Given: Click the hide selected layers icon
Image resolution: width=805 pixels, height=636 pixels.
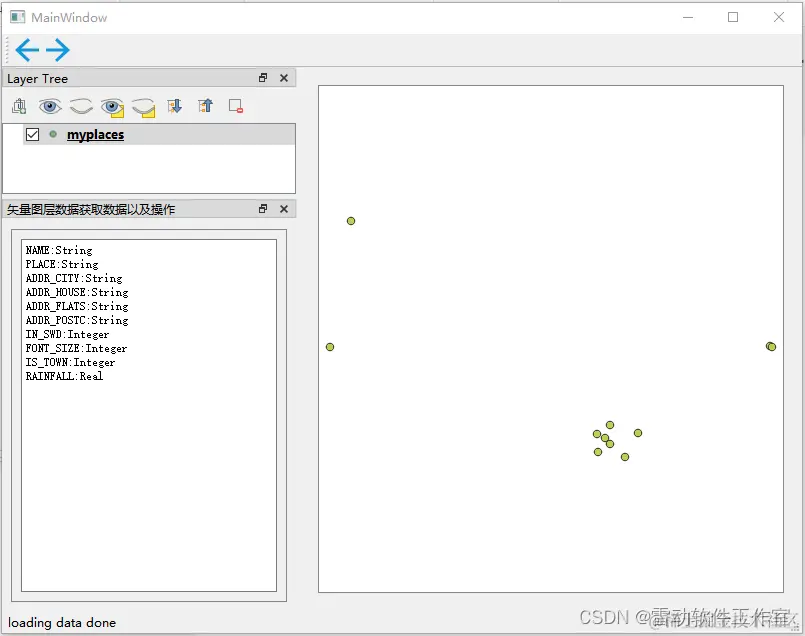Looking at the screenshot, I should pyautogui.click(x=143, y=107).
